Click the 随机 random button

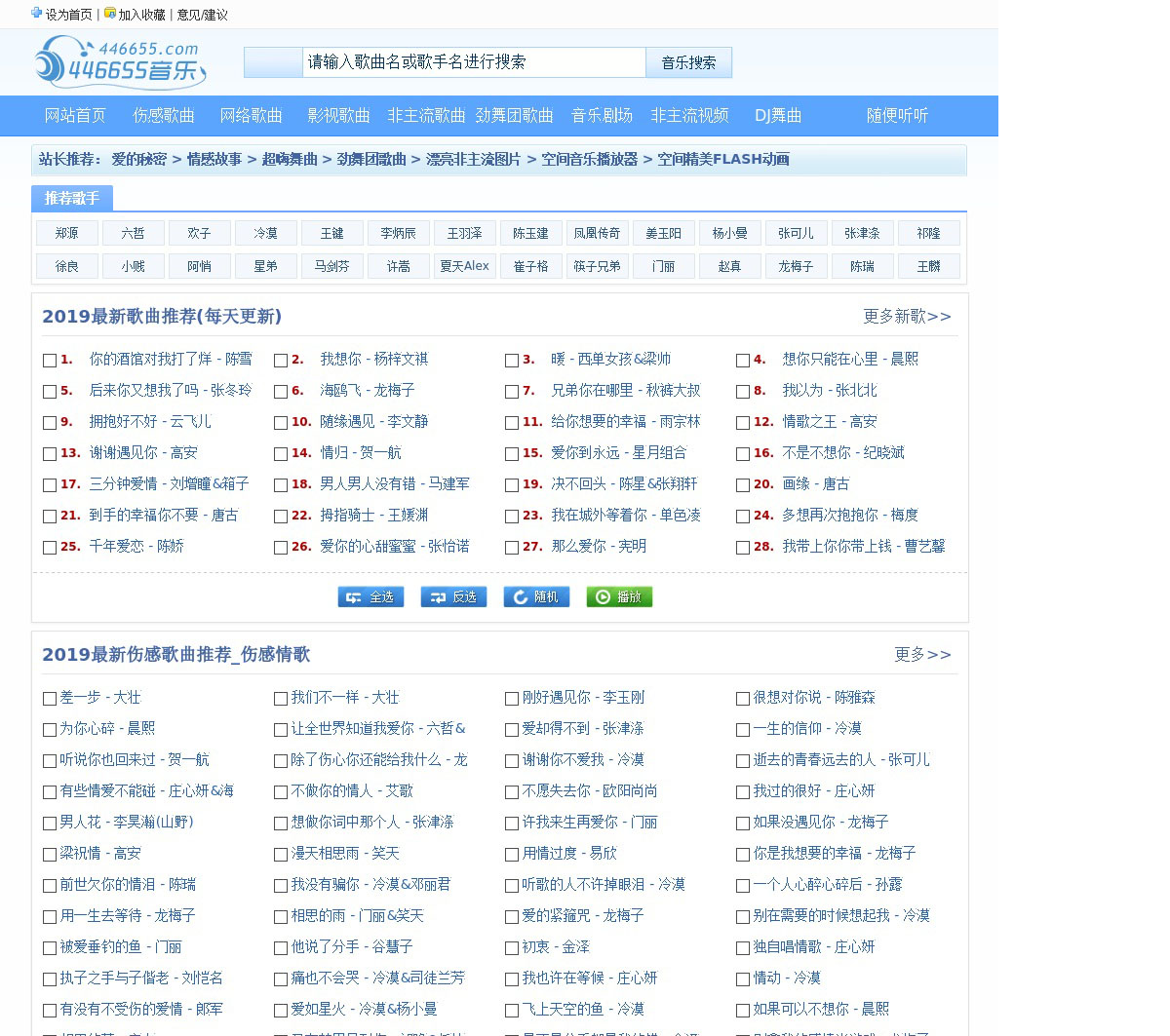coord(536,596)
